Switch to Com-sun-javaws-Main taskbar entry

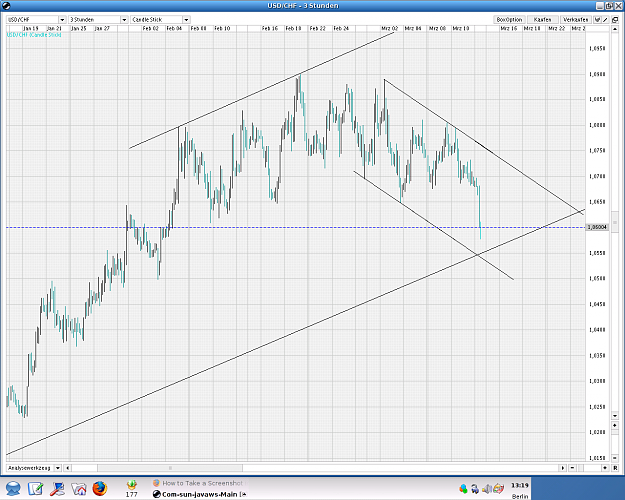pyautogui.click(x=199, y=494)
